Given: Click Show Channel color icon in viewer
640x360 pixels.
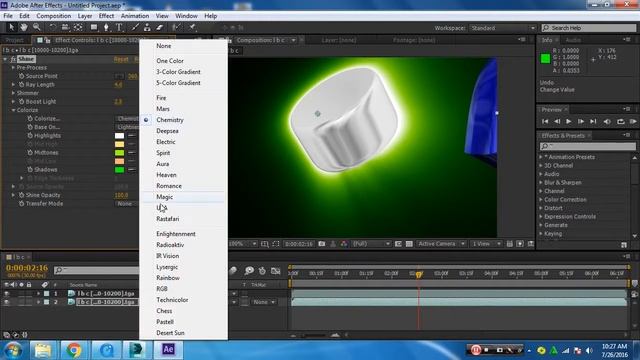Looking at the screenshot, I should click(344, 244).
